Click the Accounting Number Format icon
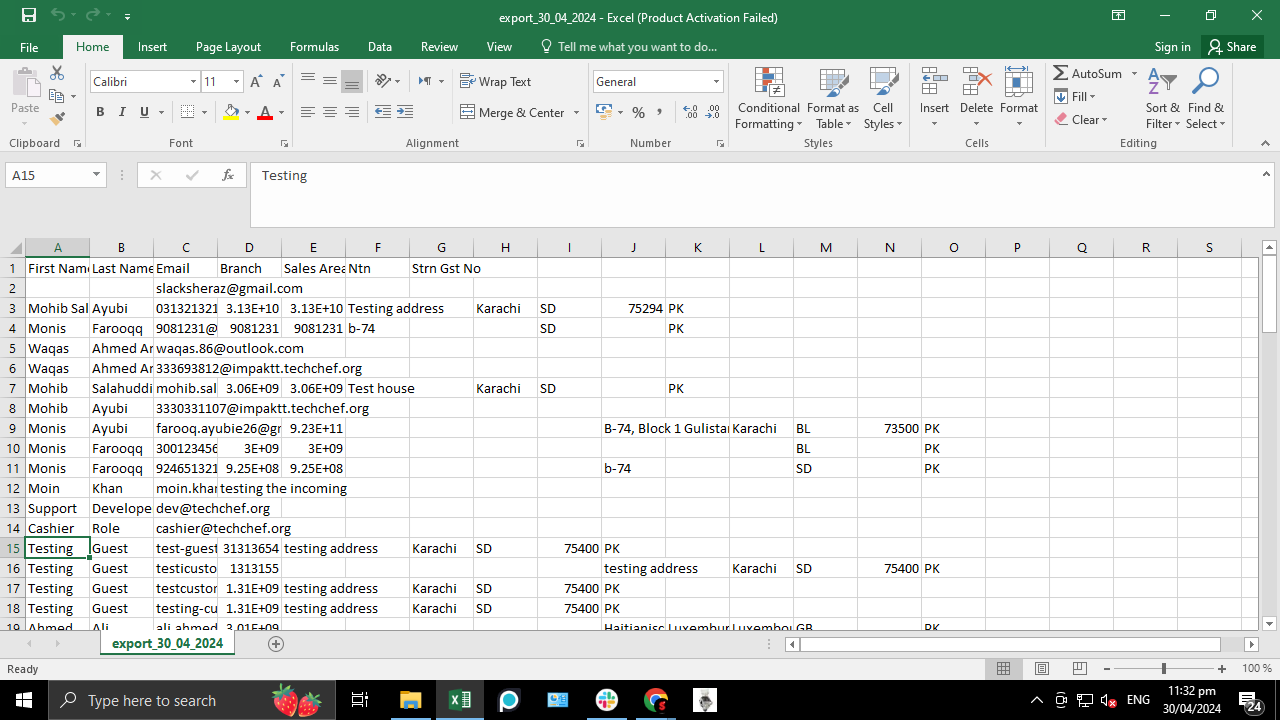Viewport: 1280px width, 720px height. click(602, 112)
